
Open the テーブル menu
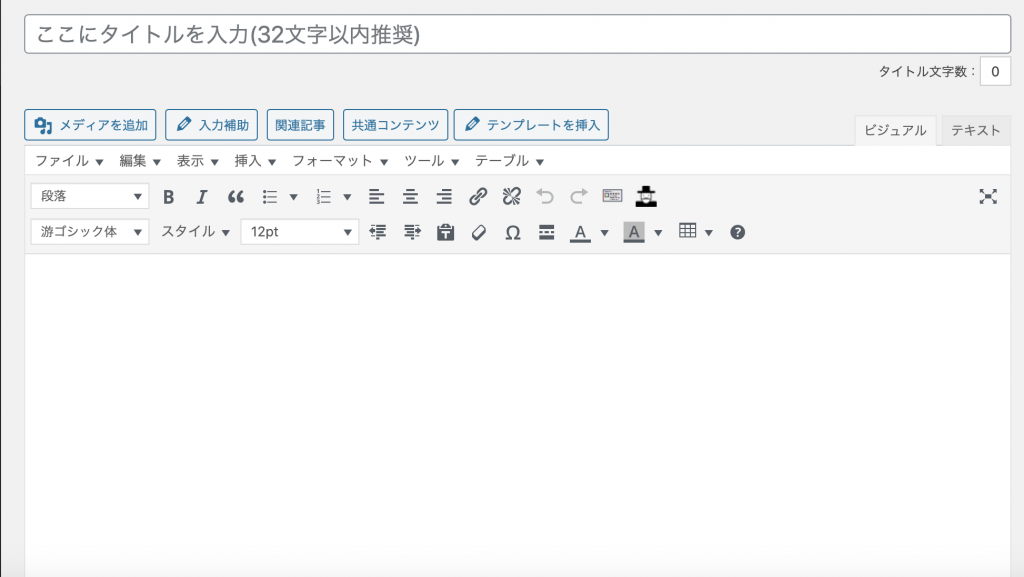click(x=509, y=161)
